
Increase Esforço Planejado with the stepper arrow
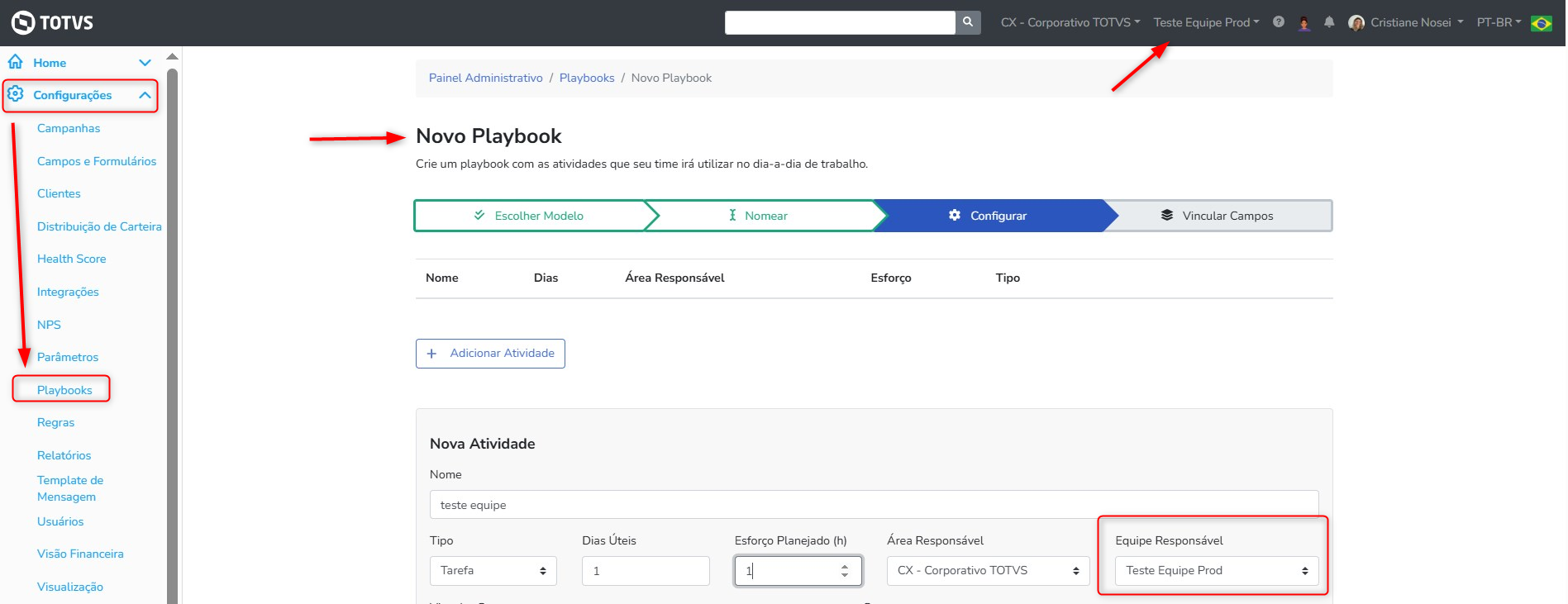click(844, 566)
